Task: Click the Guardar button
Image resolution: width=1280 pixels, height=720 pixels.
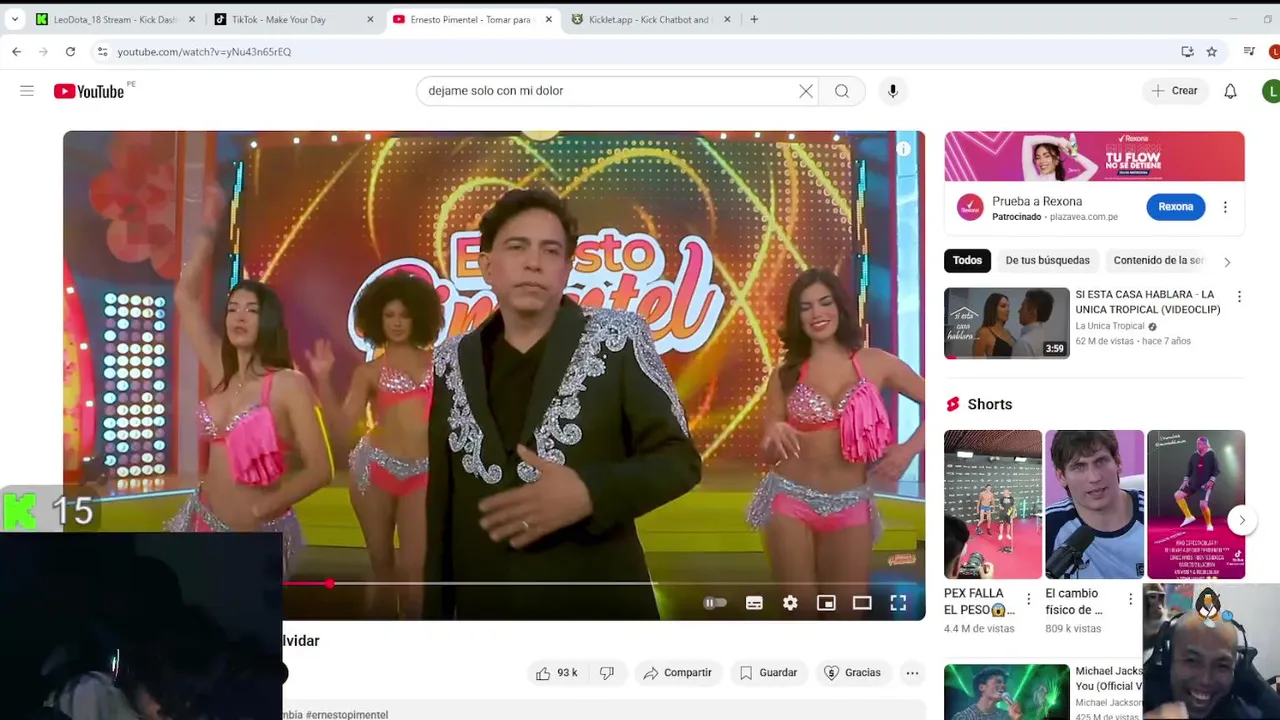Action: [x=768, y=673]
